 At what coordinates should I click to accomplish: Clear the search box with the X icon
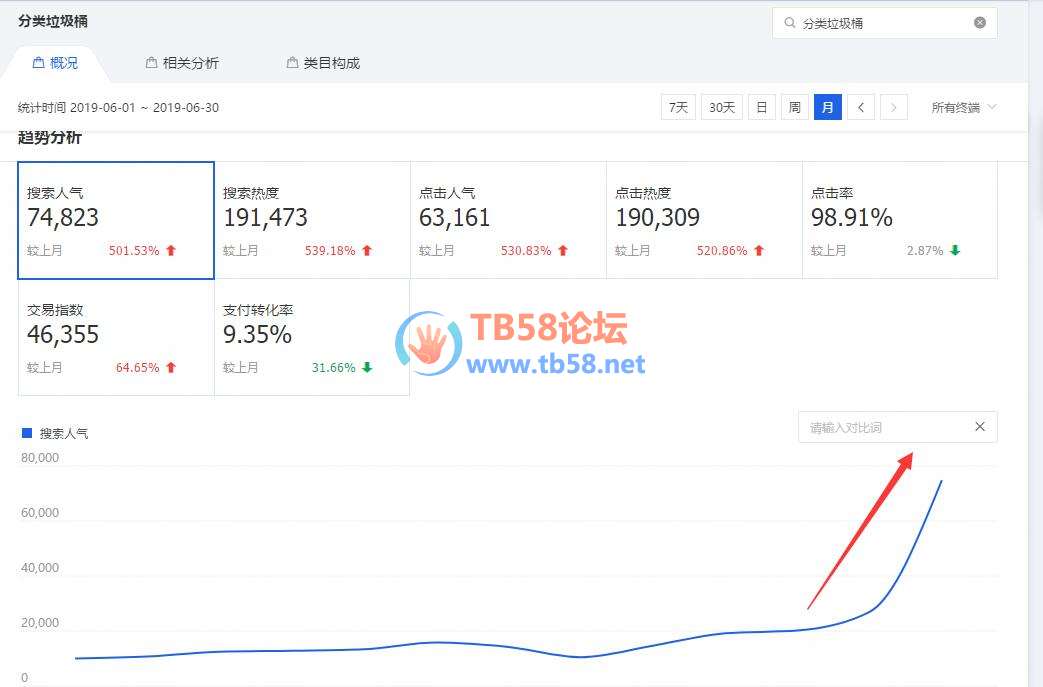(980, 23)
